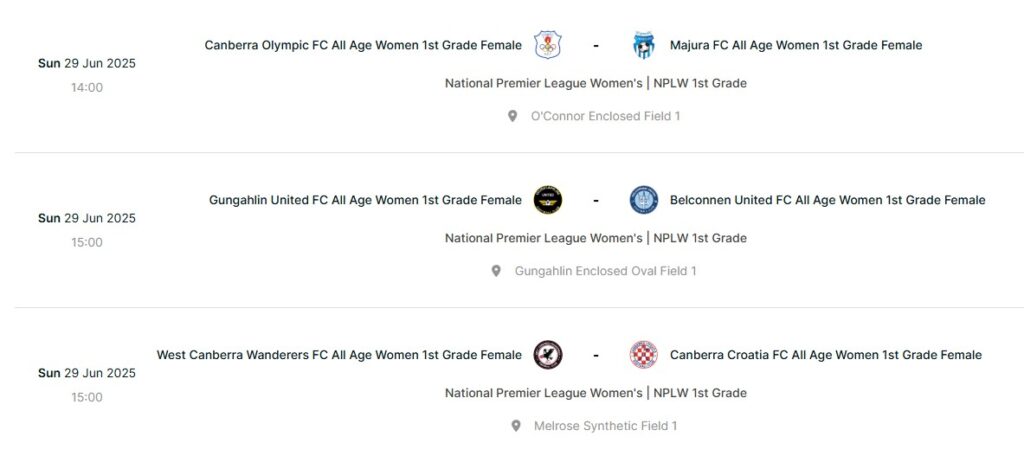
Task: Open Belconnen United FC team link
Action: coord(827,200)
